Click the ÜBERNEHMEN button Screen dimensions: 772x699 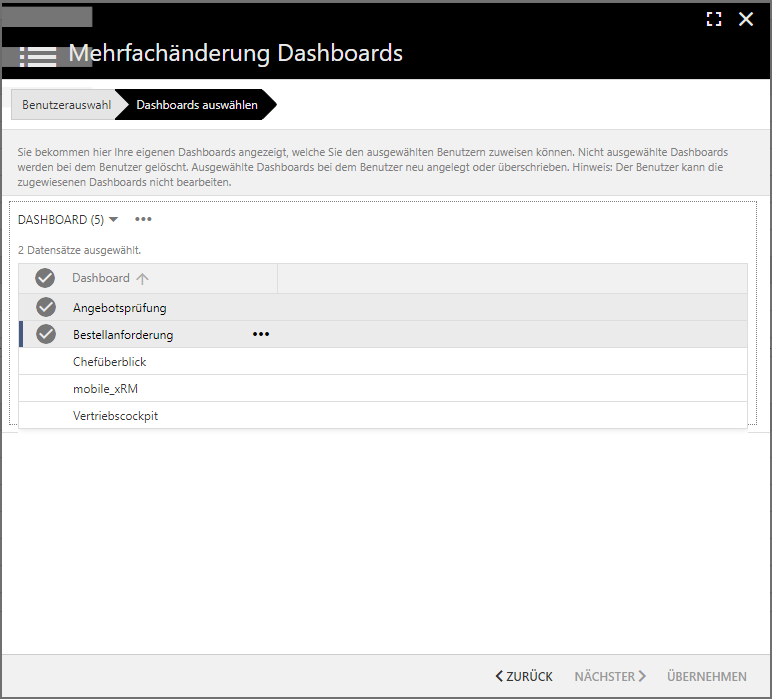coord(707,676)
